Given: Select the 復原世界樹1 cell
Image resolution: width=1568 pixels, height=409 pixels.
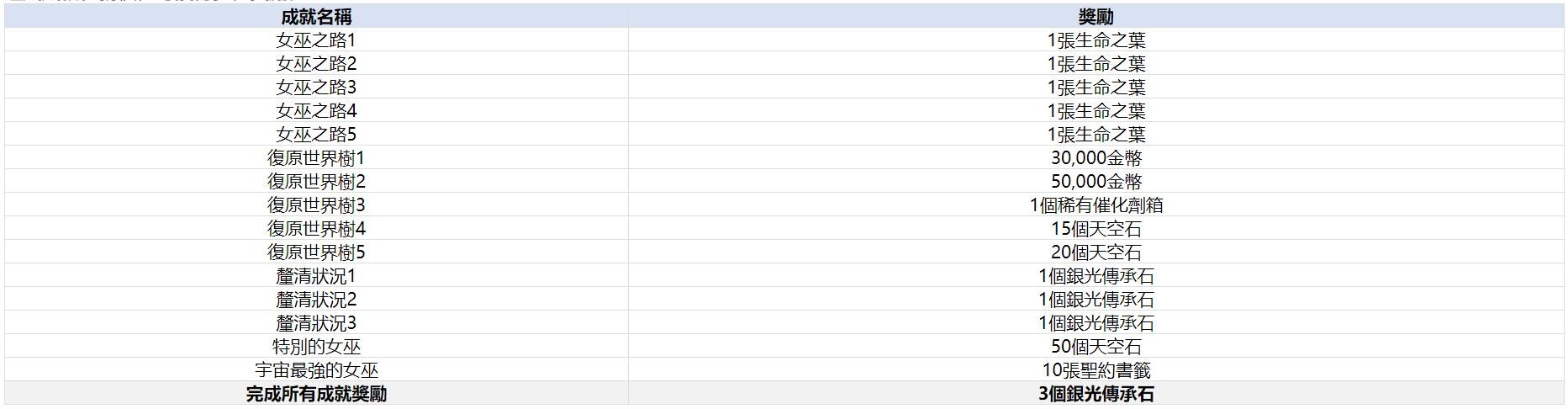Looking at the screenshot, I should click(316, 158).
